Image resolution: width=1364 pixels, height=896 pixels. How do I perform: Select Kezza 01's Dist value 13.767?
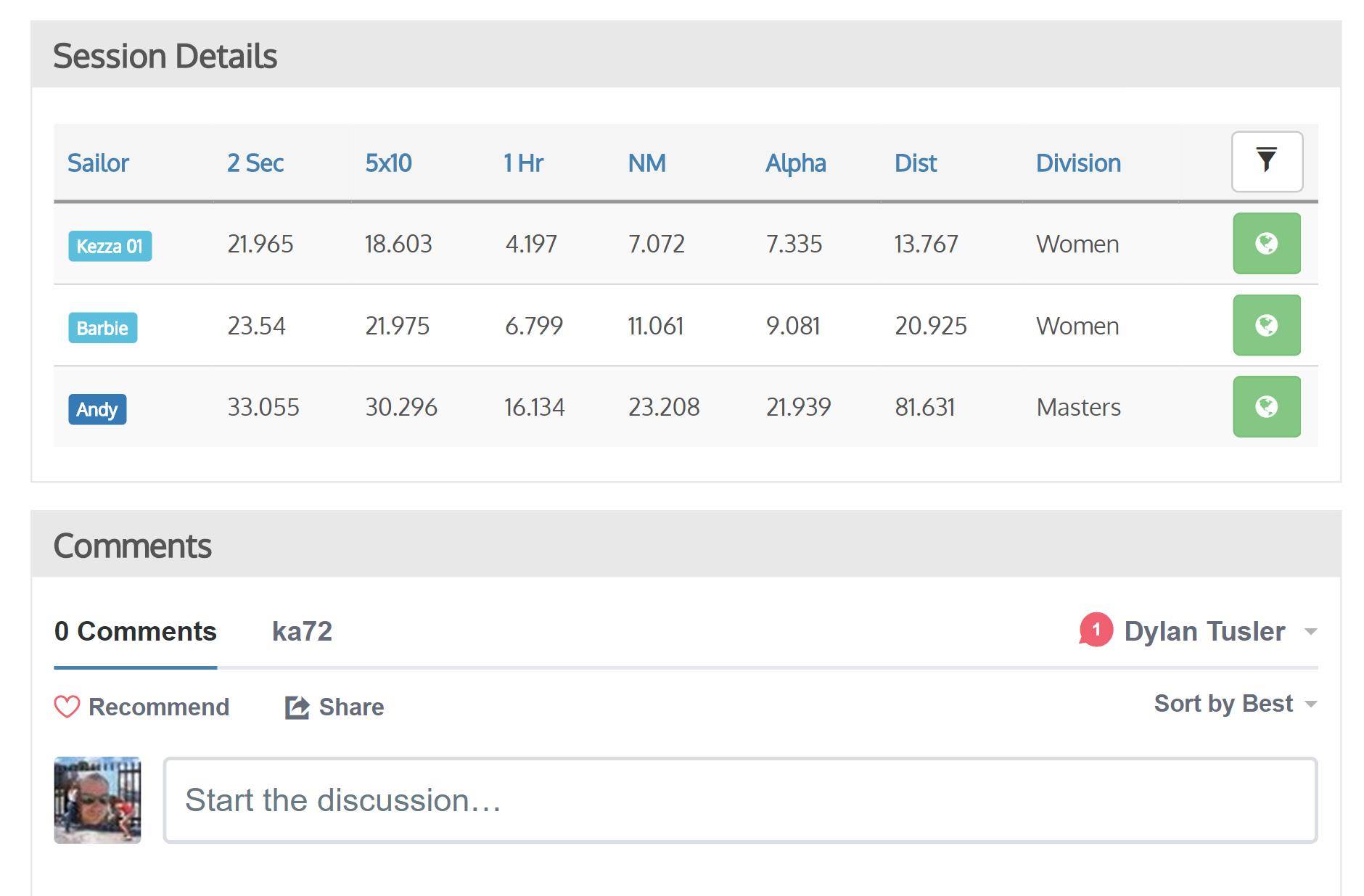pyautogui.click(x=926, y=244)
